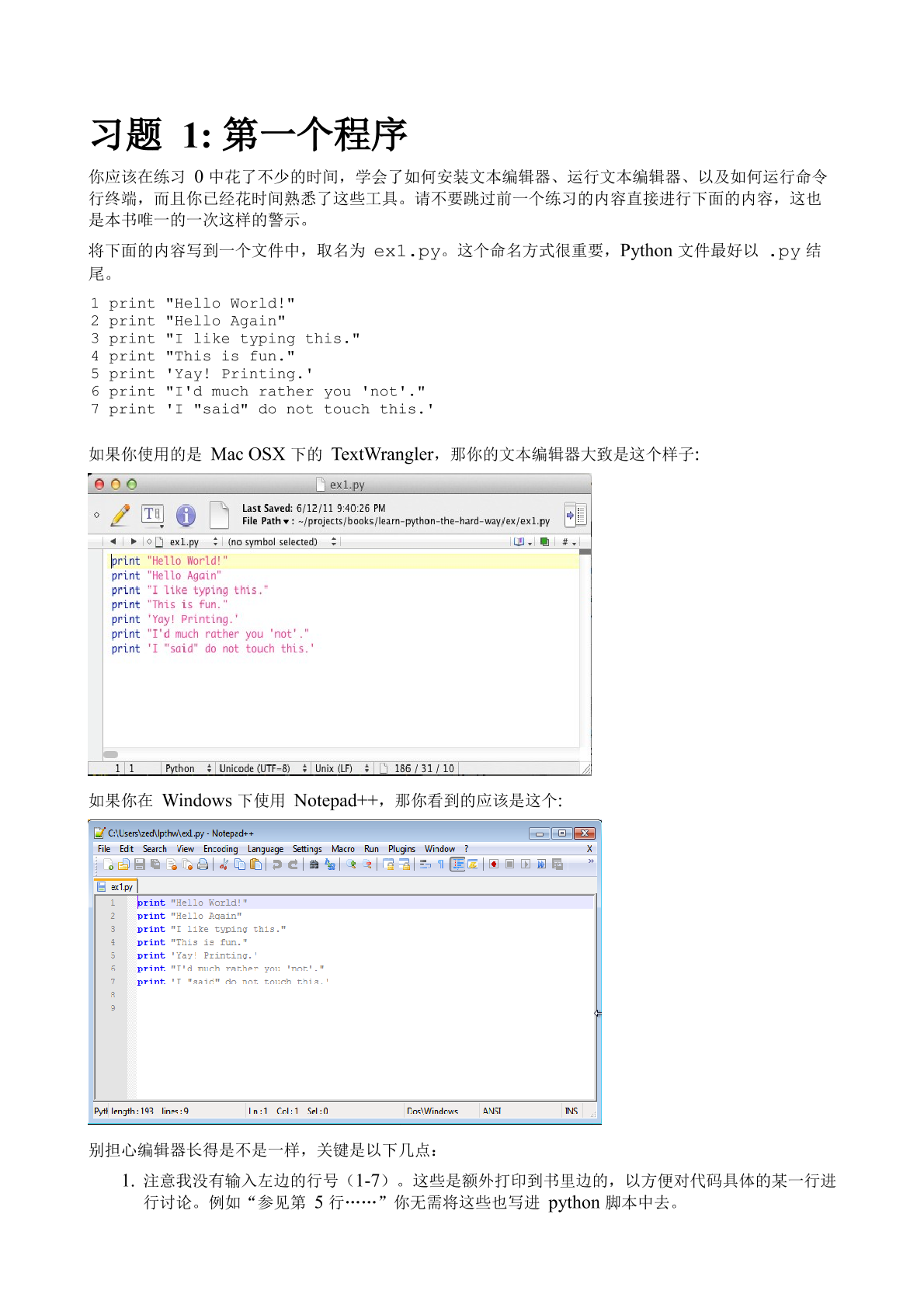
Task: Open the Run menu in Notepad++
Action: [x=371, y=849]
